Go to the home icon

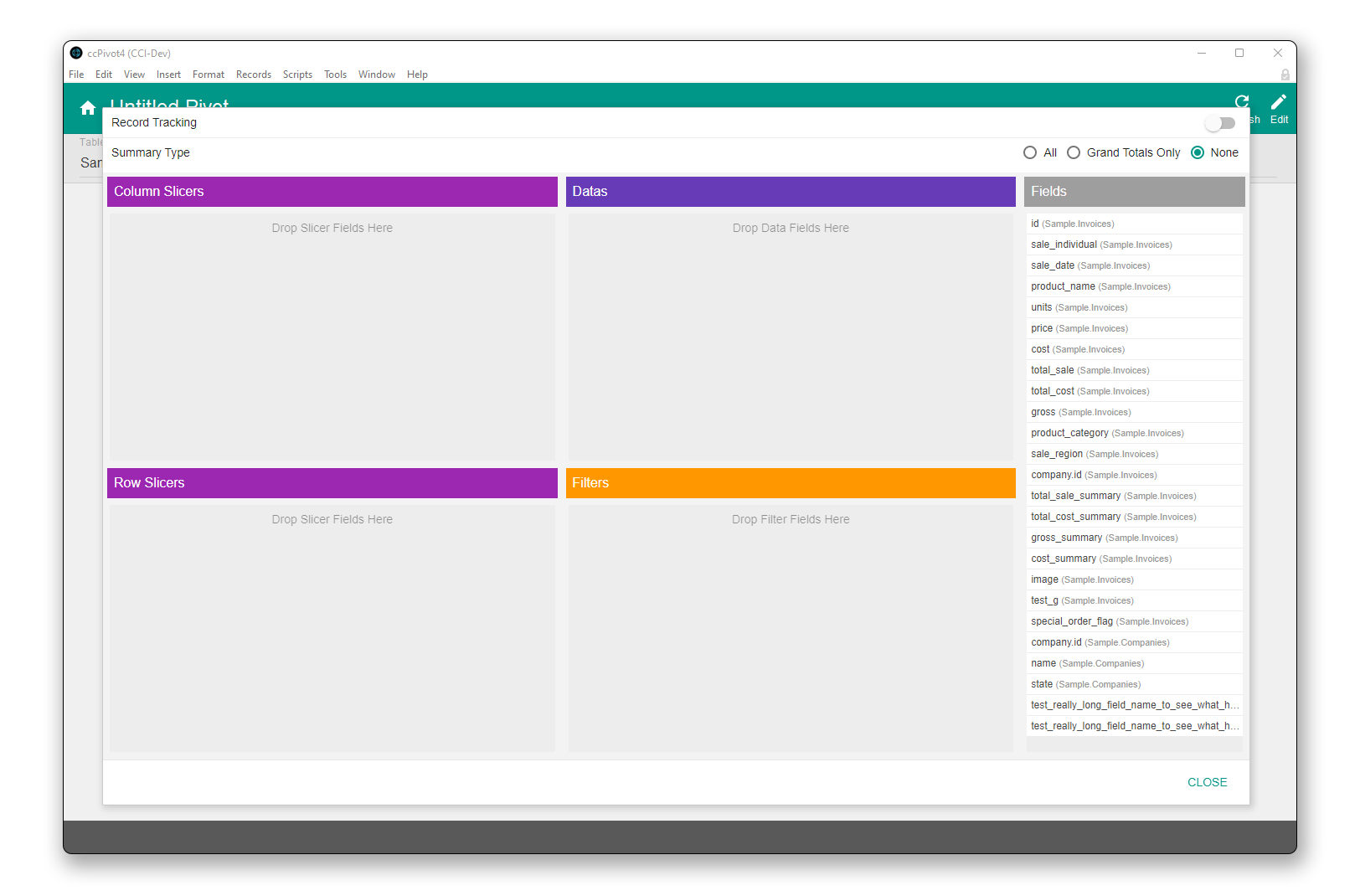pyautogui.click(x=88, y=108)
